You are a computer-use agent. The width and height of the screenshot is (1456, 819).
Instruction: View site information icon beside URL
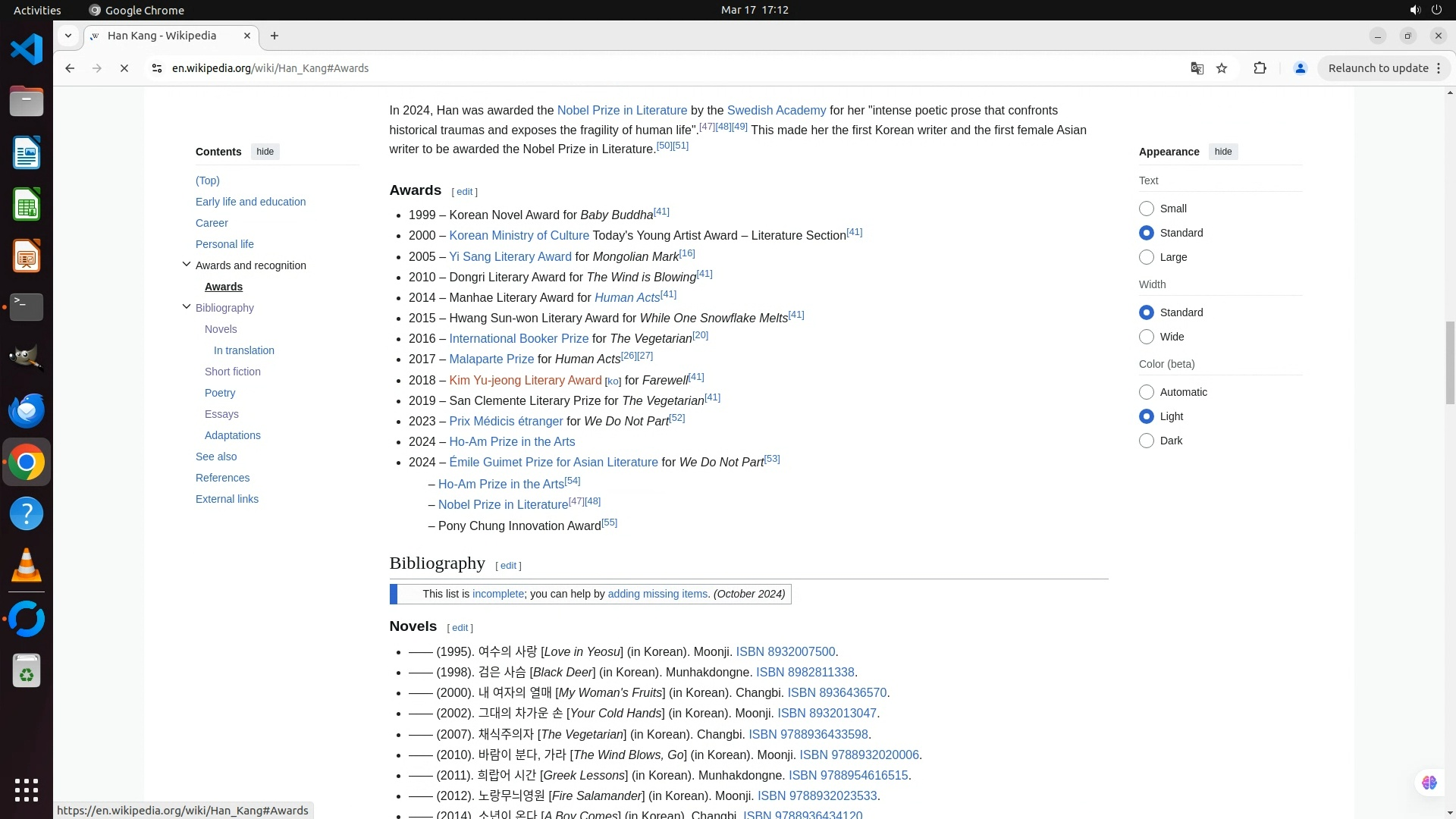(157, 68)
